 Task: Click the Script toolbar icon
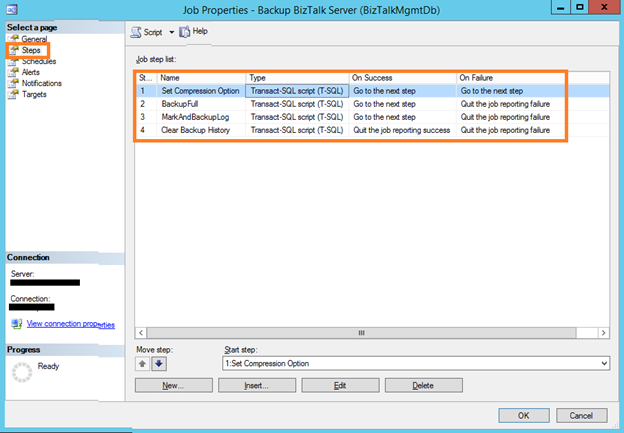point(136,32)
